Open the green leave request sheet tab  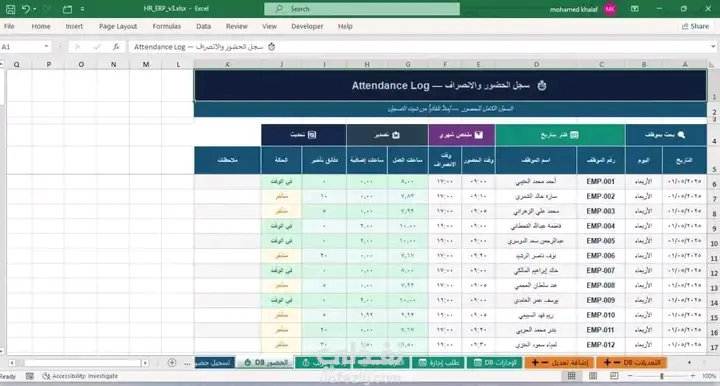(439, 363)
